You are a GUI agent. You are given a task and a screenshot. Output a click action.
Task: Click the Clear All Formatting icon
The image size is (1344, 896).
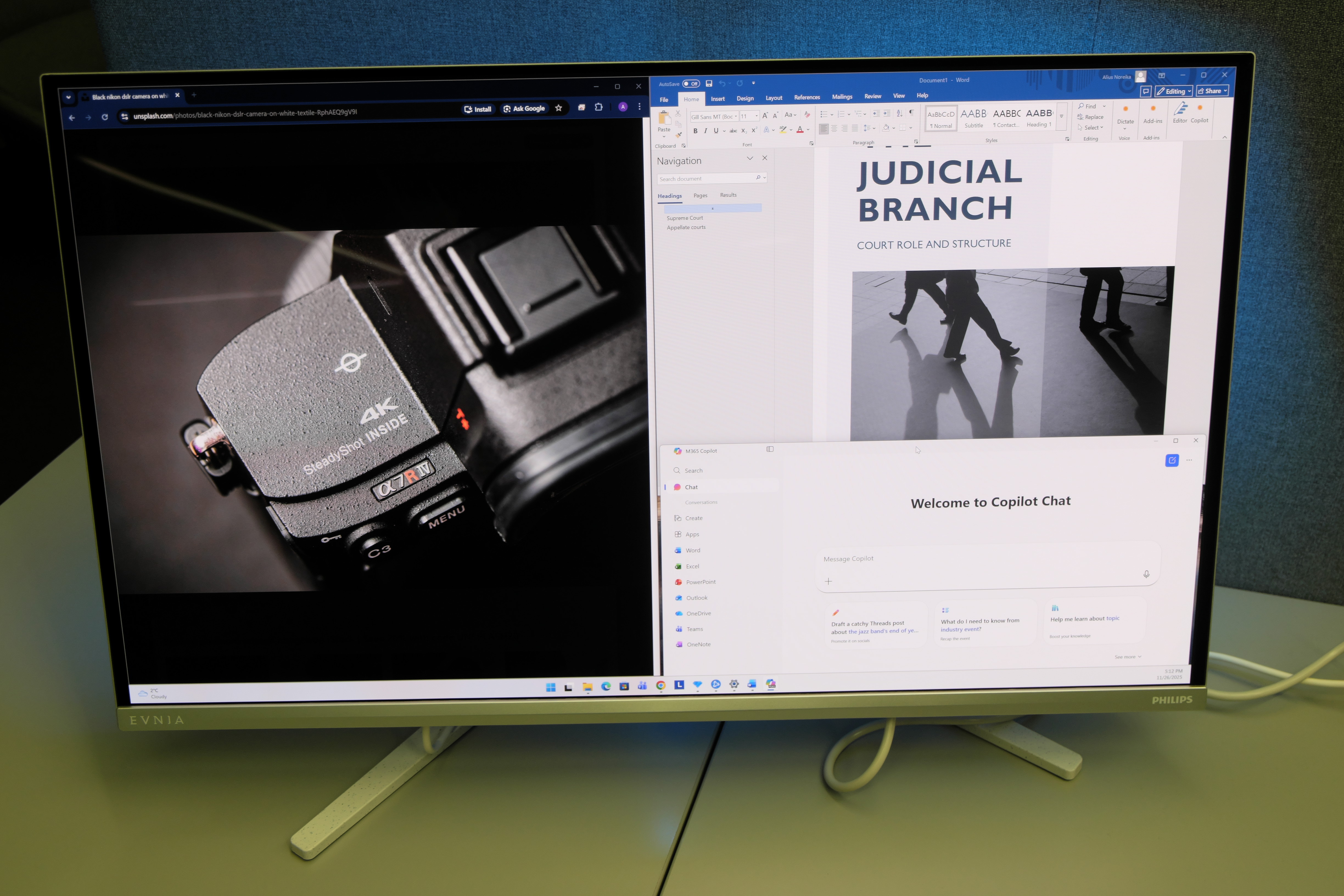807,115
